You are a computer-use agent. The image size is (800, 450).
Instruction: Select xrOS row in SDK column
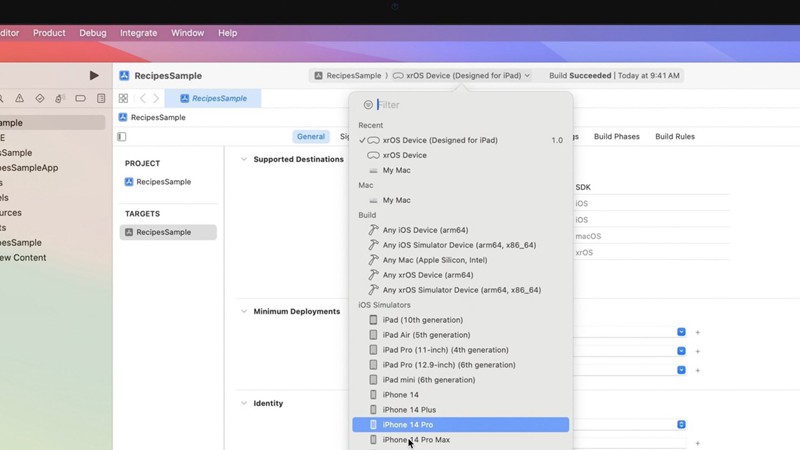coord(584,253)
